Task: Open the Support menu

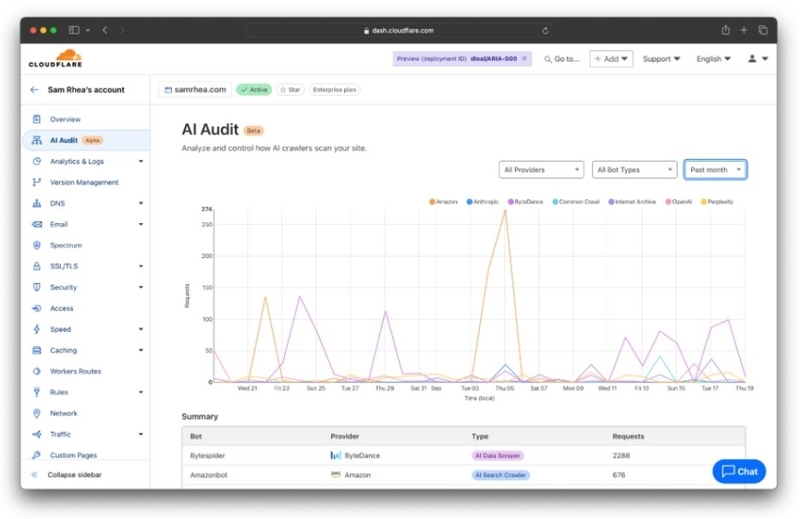Action: (x=661, y=59)
